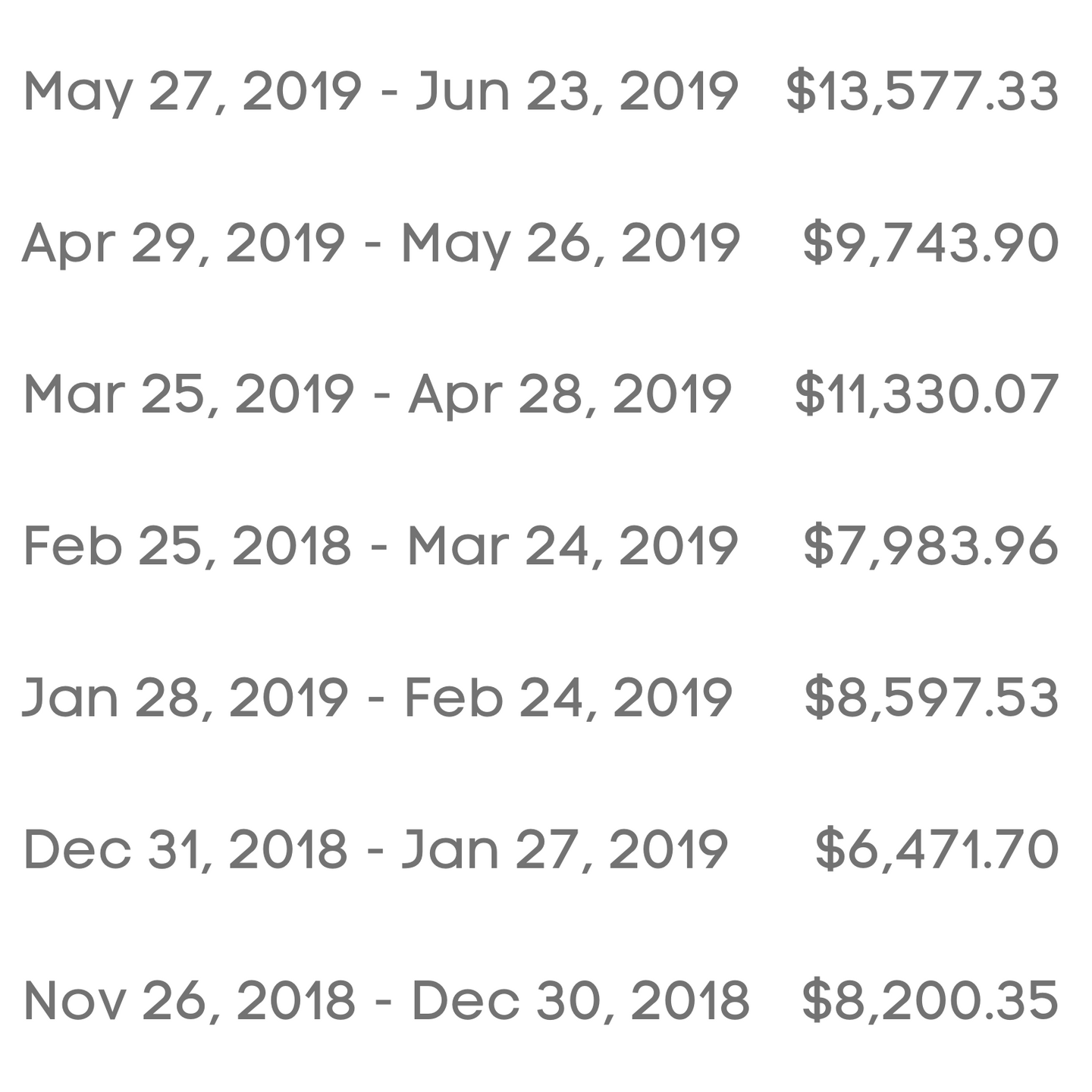Select the $11,330.07 payment amount

click(926, 395)
